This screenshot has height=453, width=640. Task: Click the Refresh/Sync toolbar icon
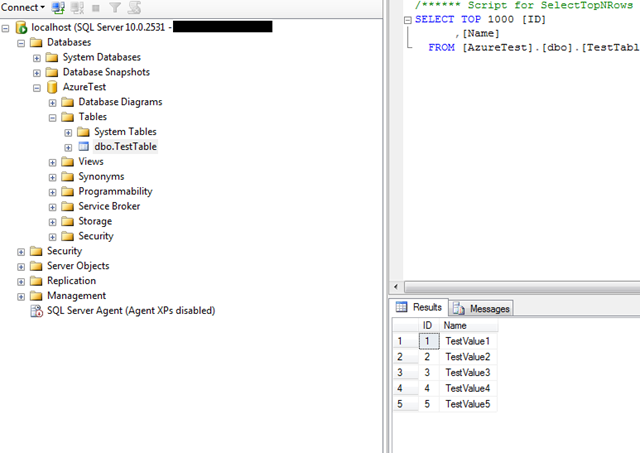pyautogui.click(x=134, y=7)
